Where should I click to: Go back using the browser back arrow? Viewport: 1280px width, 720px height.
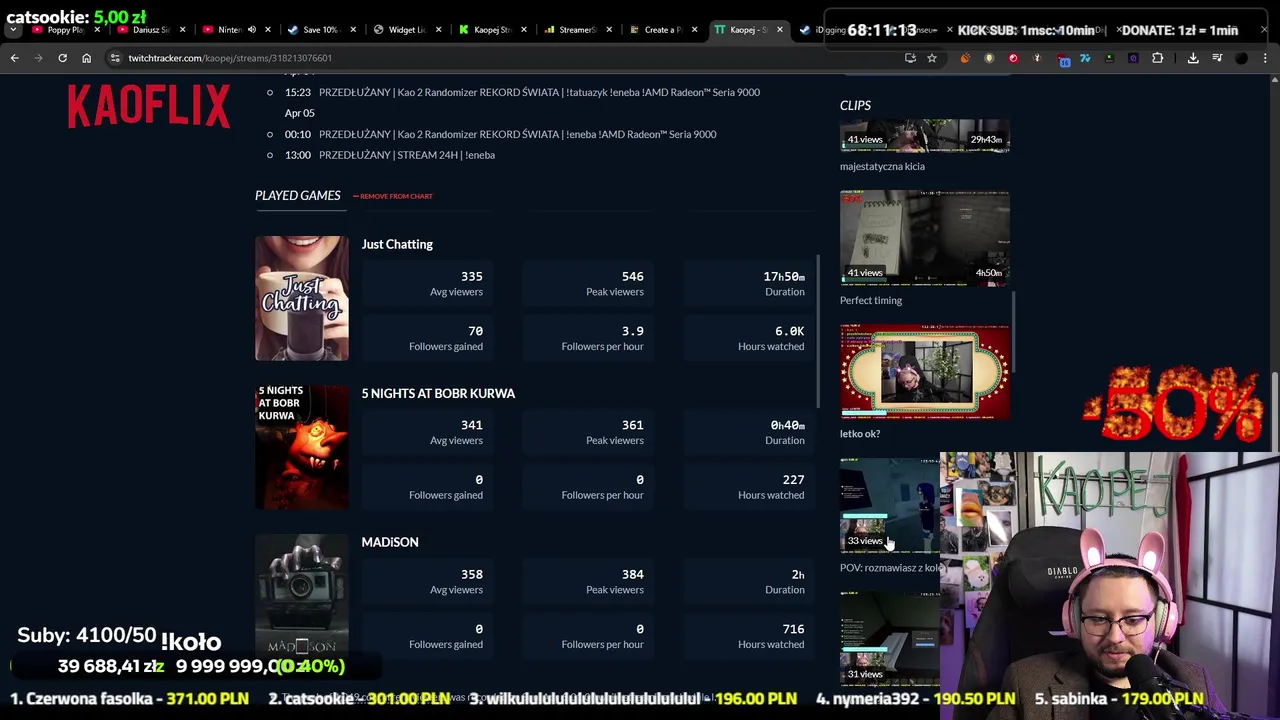[x=14, y=58]
